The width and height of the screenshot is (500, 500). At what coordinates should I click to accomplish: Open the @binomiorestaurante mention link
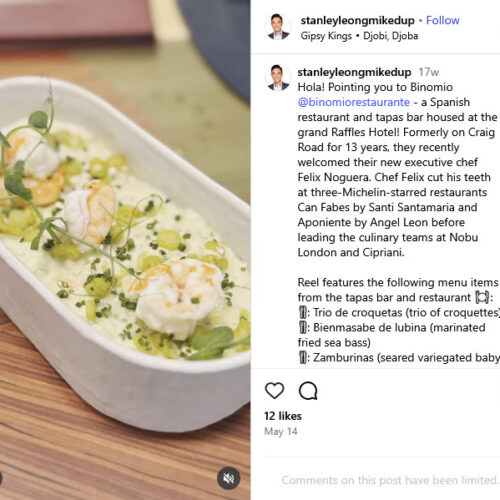click(x=354, y=102)
